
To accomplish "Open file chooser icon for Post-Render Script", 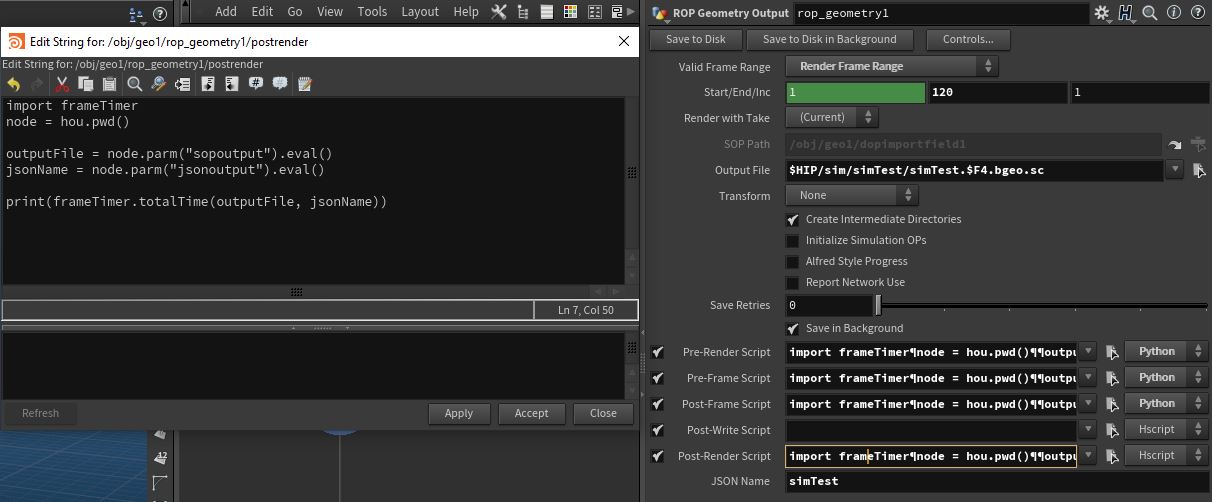I will coord(1111,456).
